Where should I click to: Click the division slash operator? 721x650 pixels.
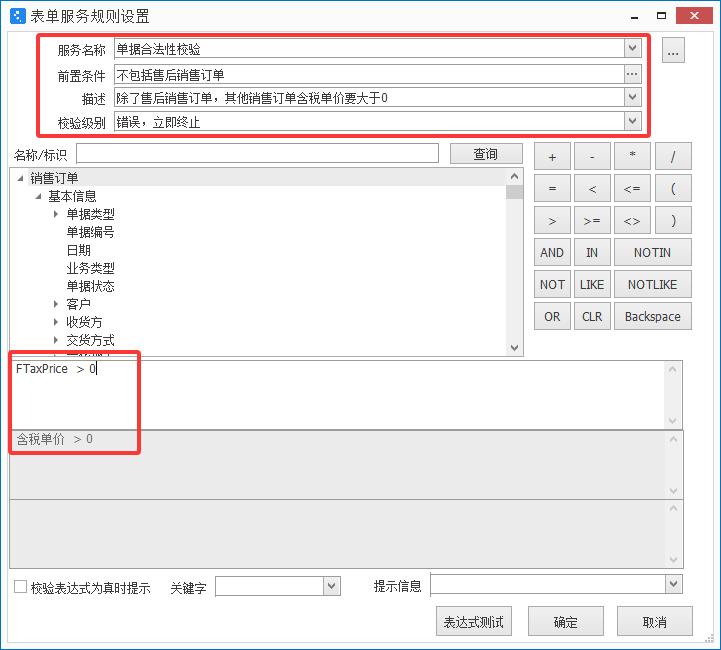(x=673, y=157)
